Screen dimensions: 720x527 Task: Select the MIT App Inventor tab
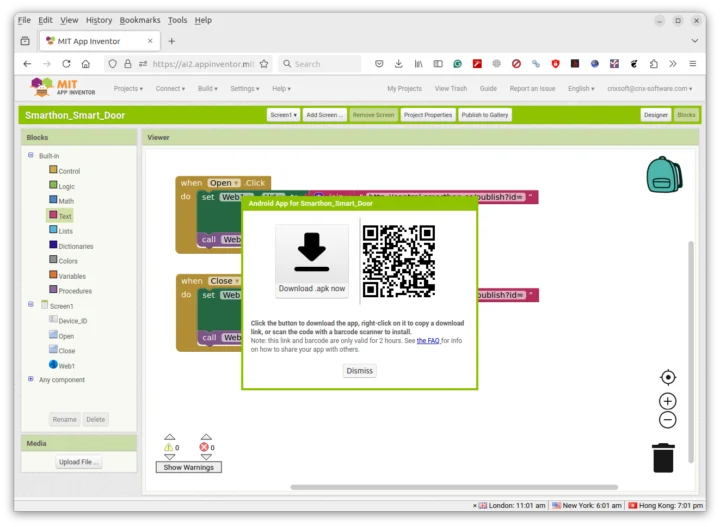[100, 41]
